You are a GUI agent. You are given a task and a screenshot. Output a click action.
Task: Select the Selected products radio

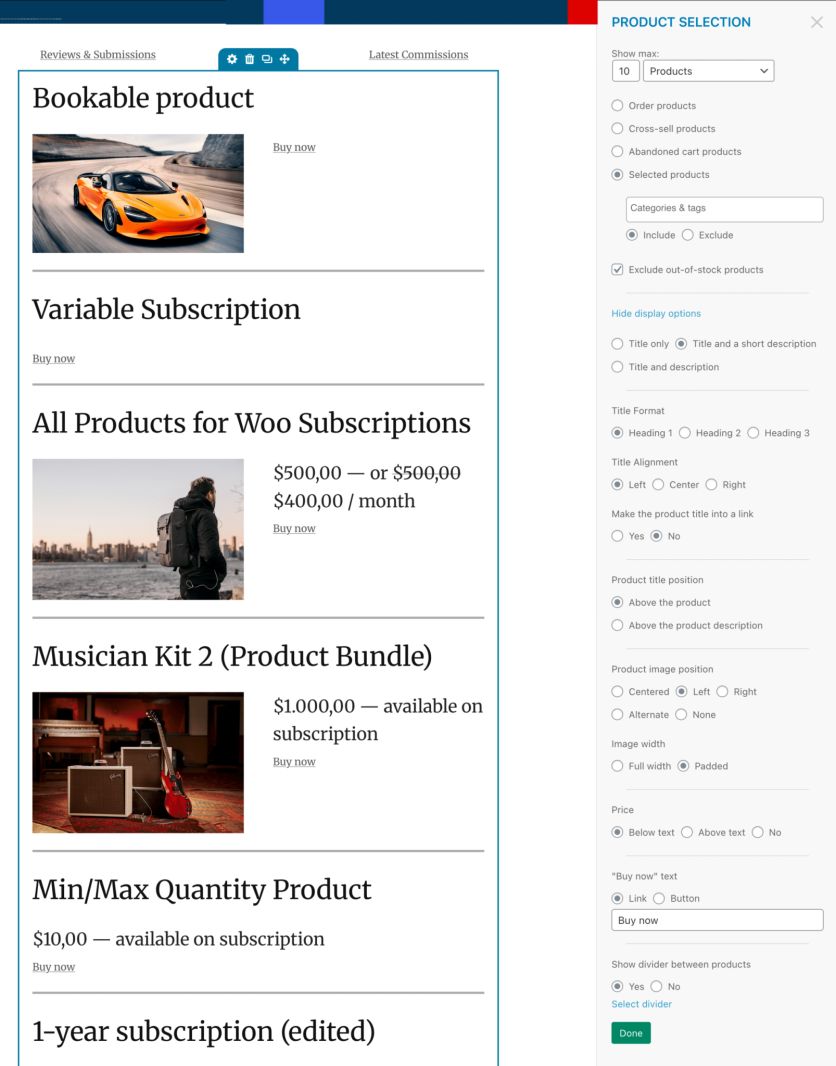coord(617,175)
